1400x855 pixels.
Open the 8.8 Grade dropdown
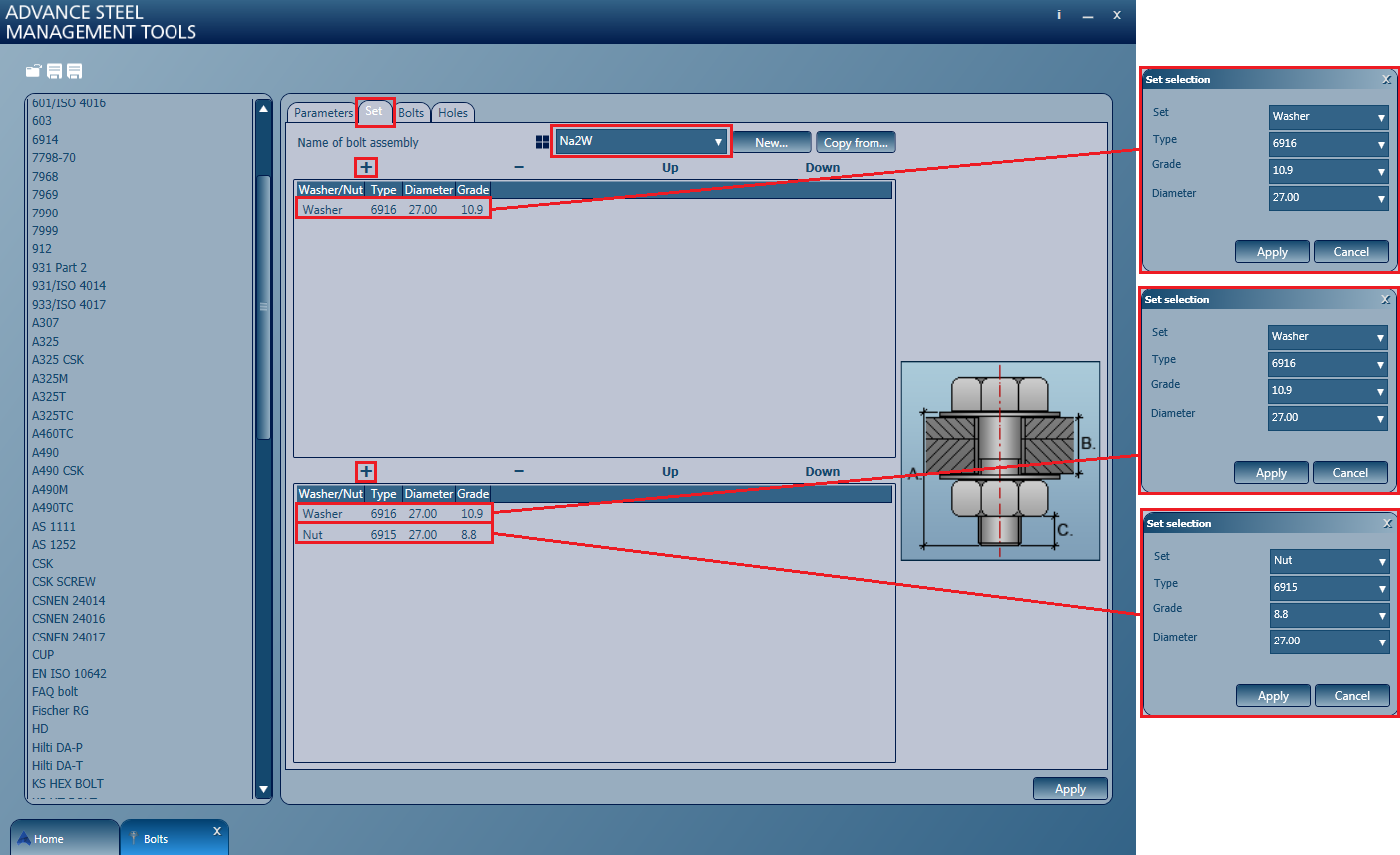(1329, 615)
